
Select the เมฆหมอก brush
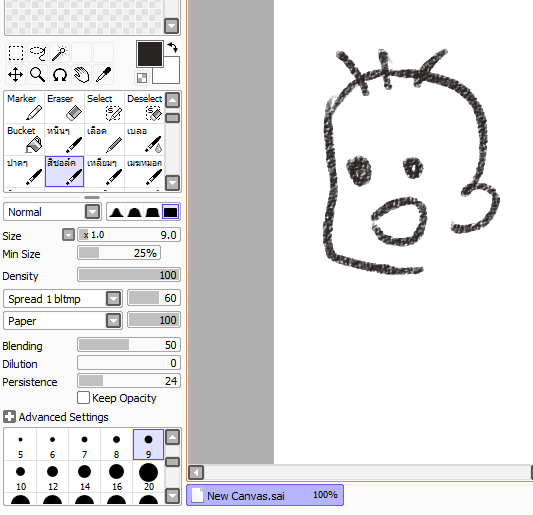[x=144, y=172]
